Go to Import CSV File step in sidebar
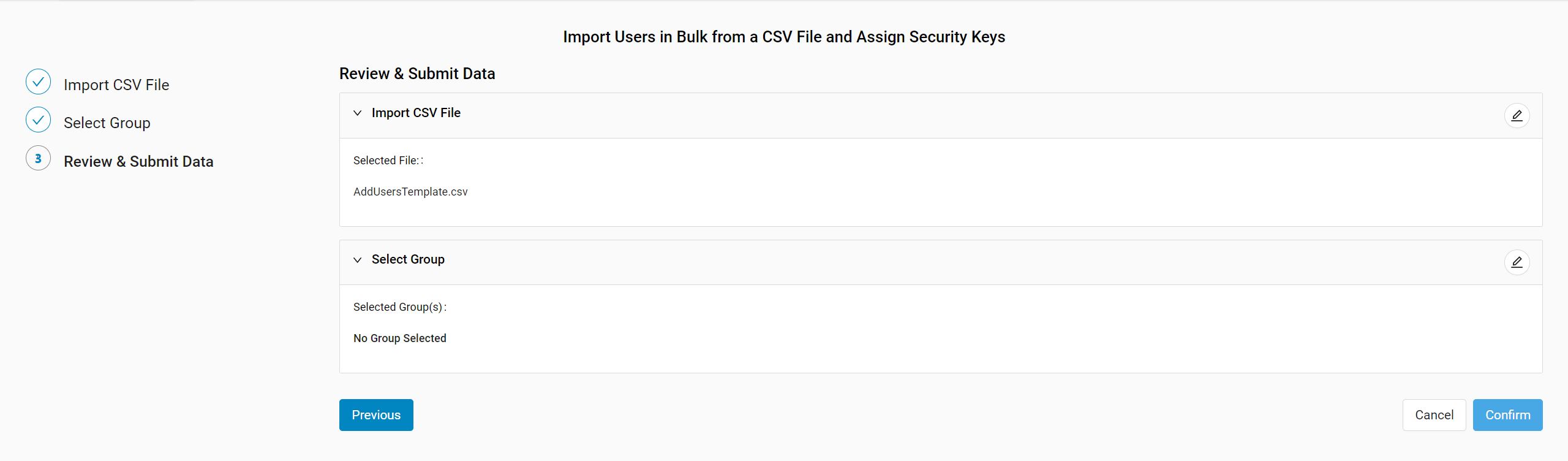Viewport: 1568px width, 461px height. (116, 85)
